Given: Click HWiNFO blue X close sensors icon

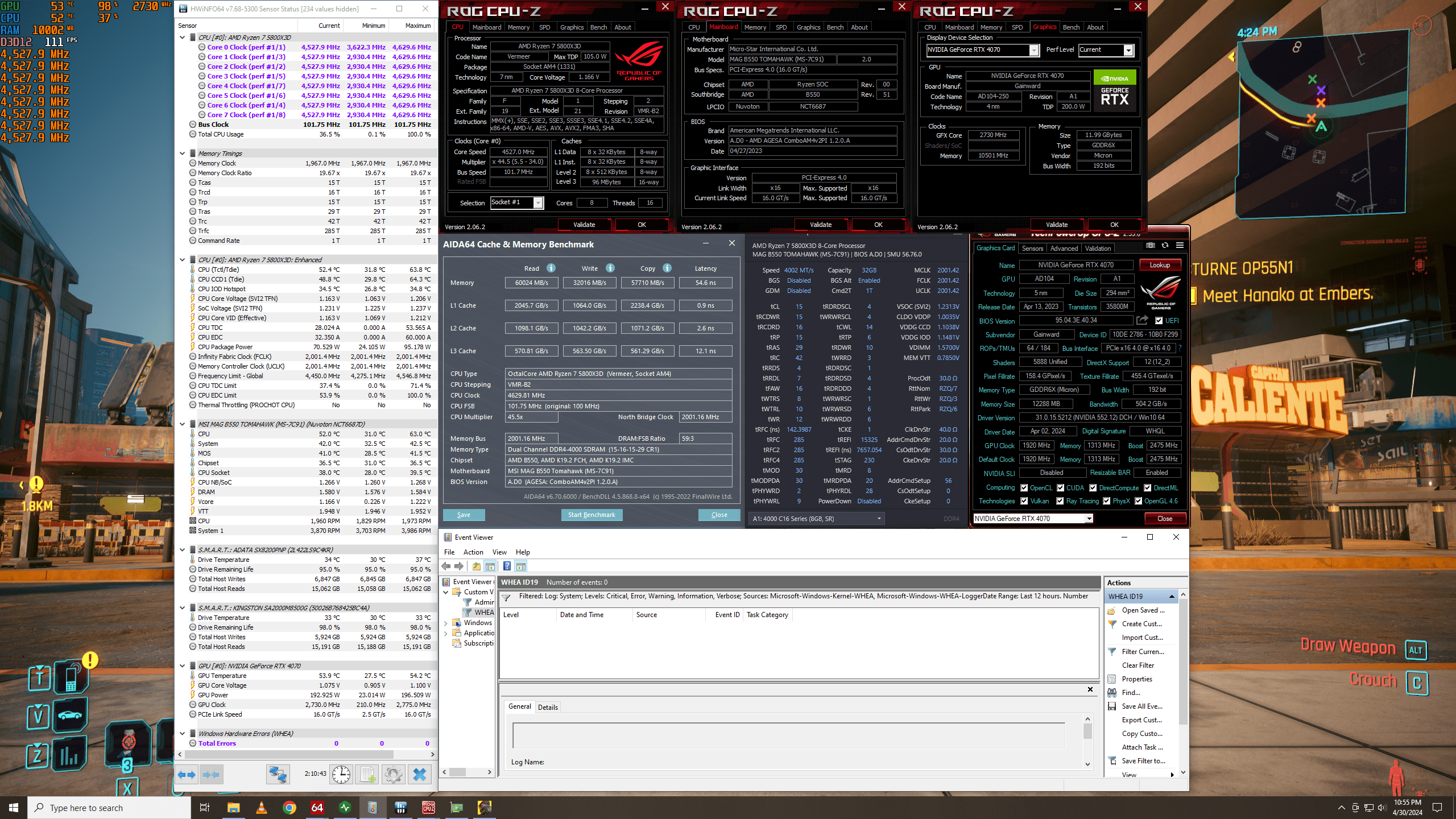Looking at the screenshot, I should click(420, 774).
